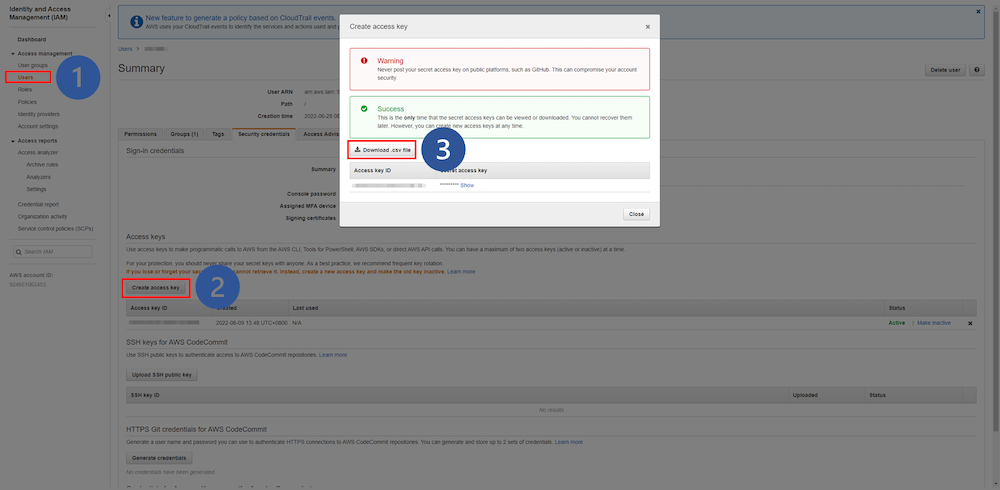This screenshot has width=1000, height=490.
Task: Open Organization activity in the sidebar
Action: pos(42,216)
